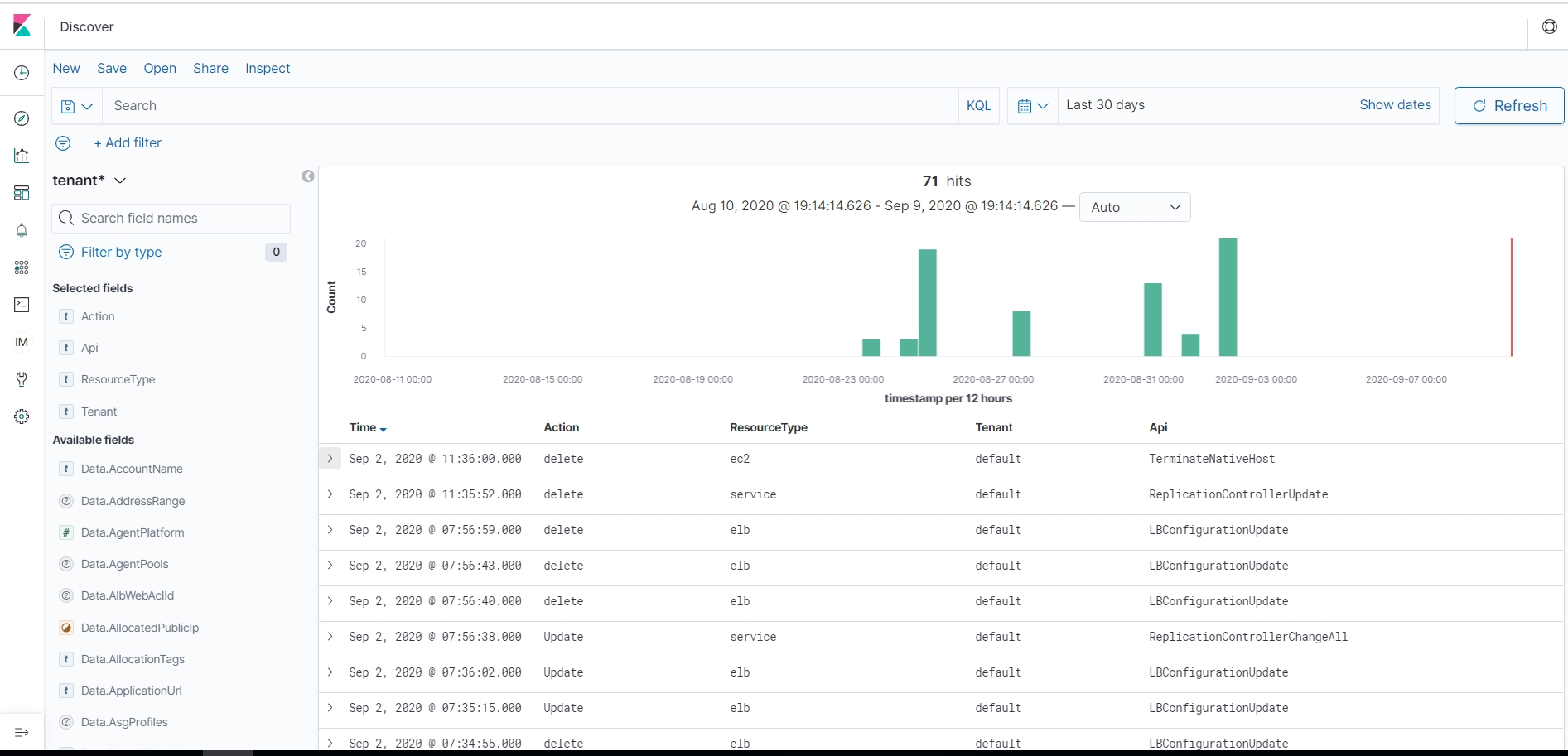Click the Refresh button
Image resolution: width=1568 pixels, height=756 pixels.
coord(1508,106)
